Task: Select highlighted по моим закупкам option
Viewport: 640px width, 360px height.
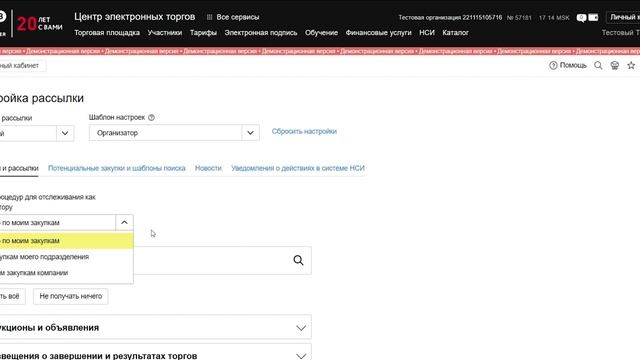Action: click(66, 241)
